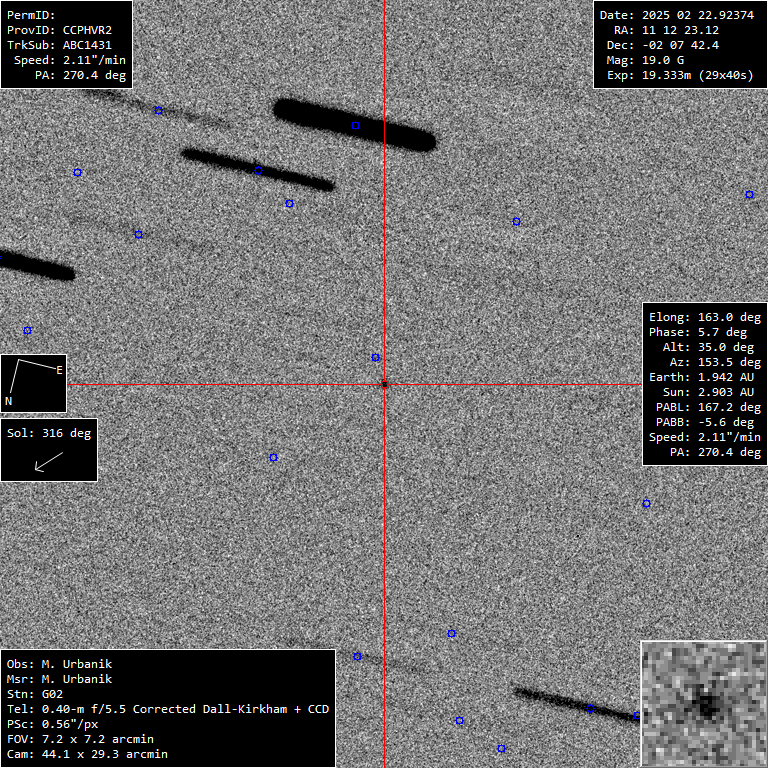Click the 'PermID:' label
This screenshot has height=768, width=768.
[x=31, y=15]
